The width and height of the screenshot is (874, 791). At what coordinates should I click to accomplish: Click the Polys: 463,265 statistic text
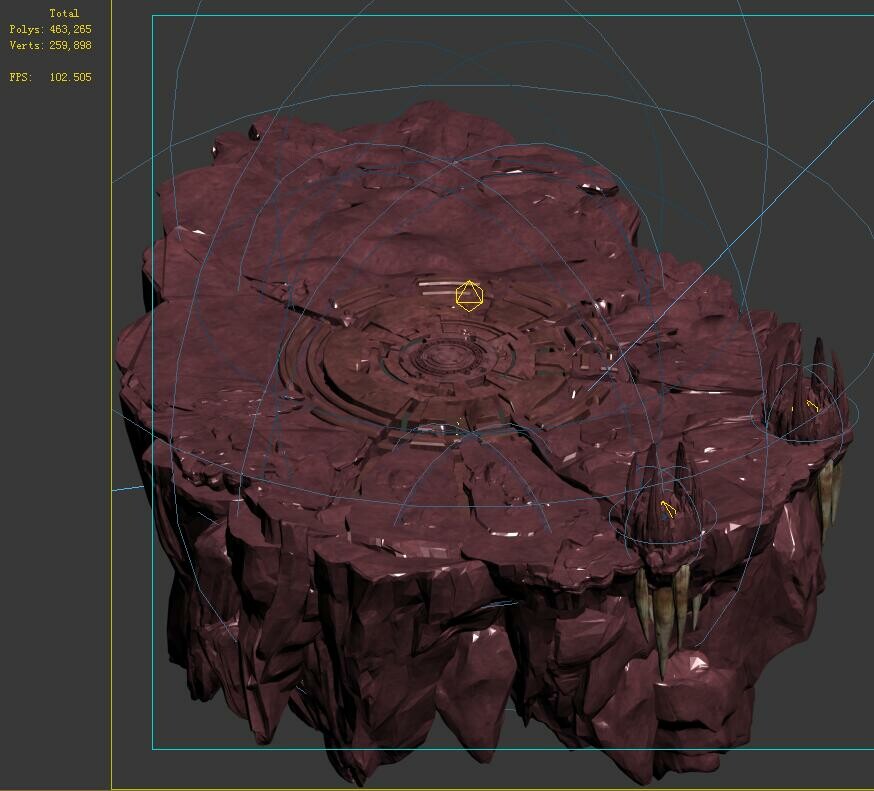click(50, 29)
